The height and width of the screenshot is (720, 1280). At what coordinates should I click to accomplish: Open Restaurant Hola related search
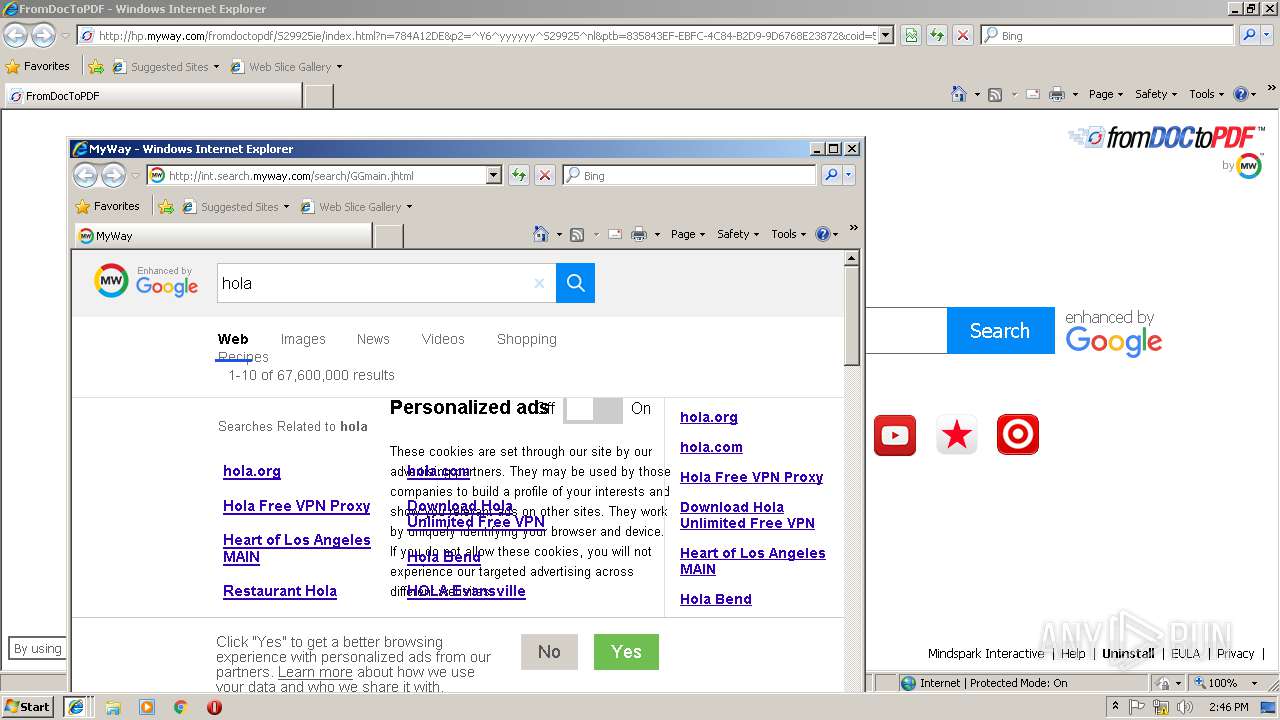point(280,591)
